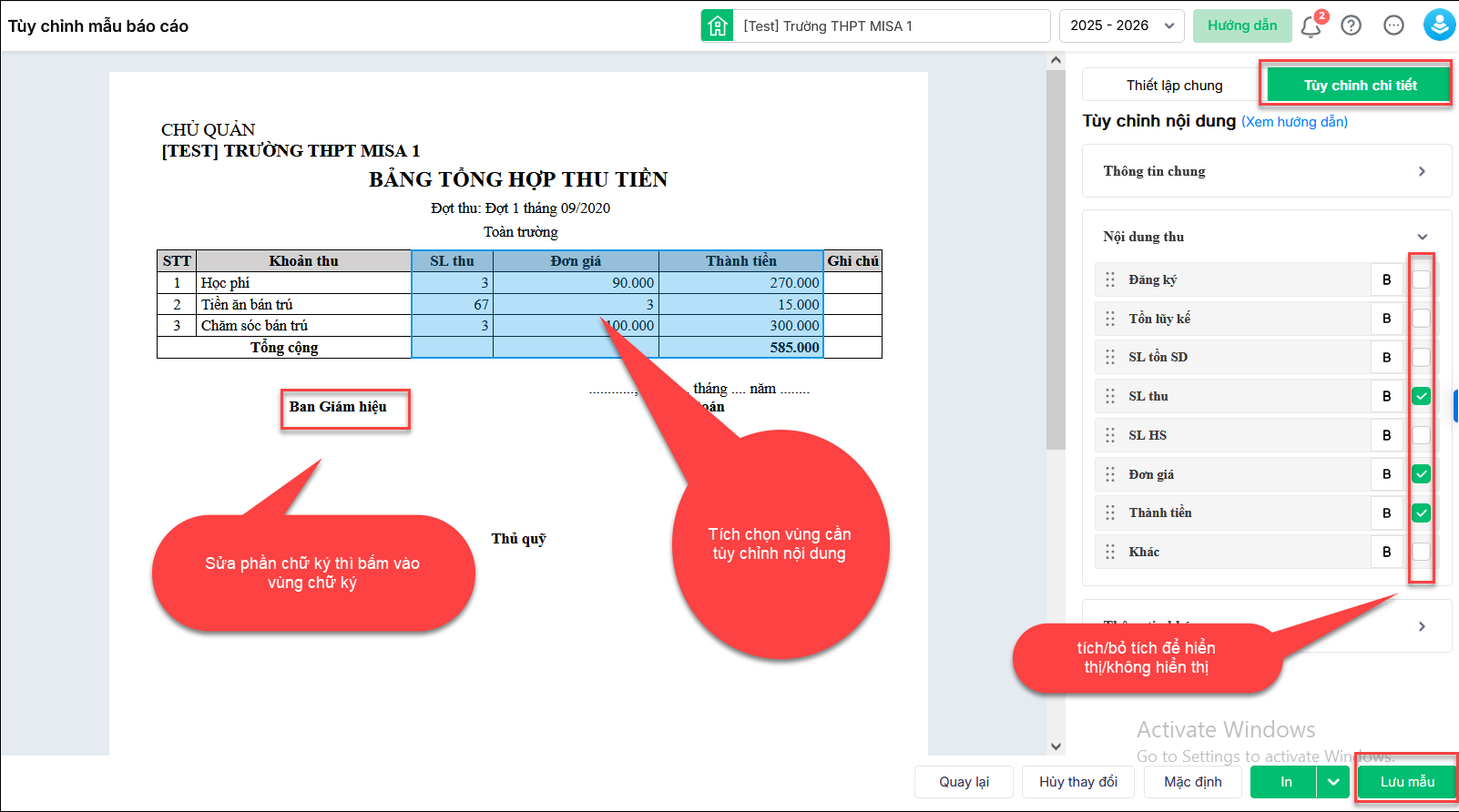Viewport: 1459px width, 812px height.
Task: Uncheck the Đơn giá checkbox
Action: pyautogui.click(x=1421, y=474)
